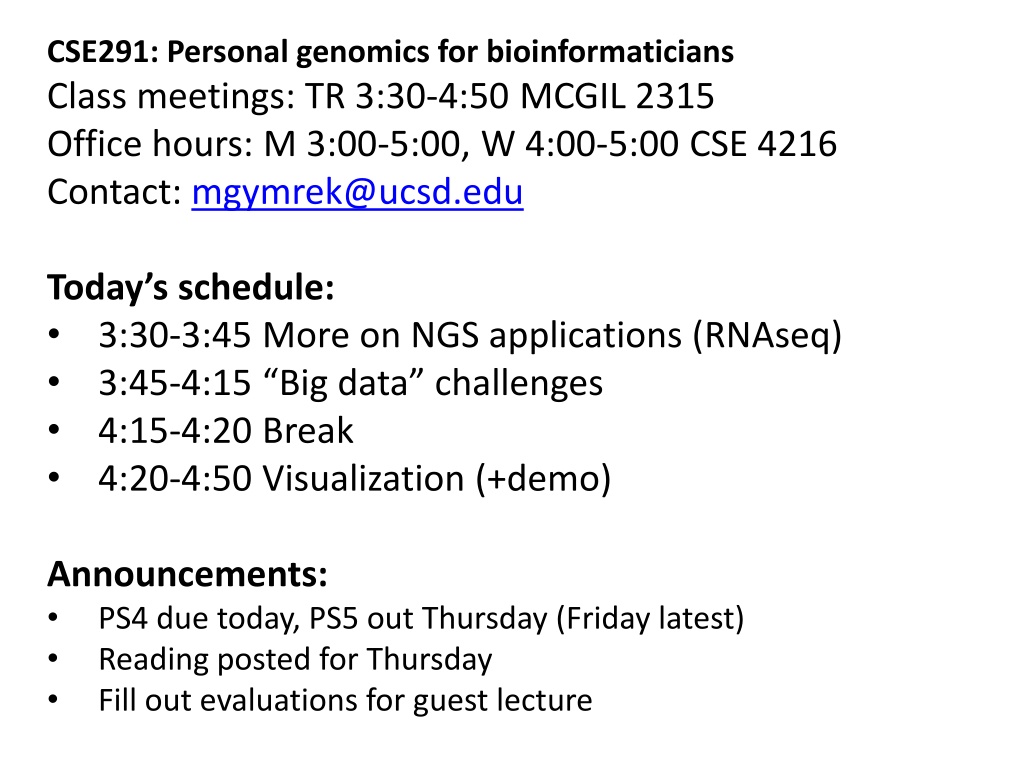Select the Today's schedule heading
Viewport: 1024px width, 768px height.
(191, 287)
